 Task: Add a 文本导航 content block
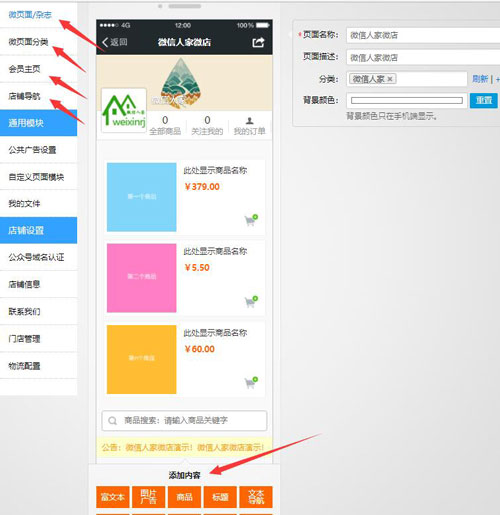click(256, 497)
